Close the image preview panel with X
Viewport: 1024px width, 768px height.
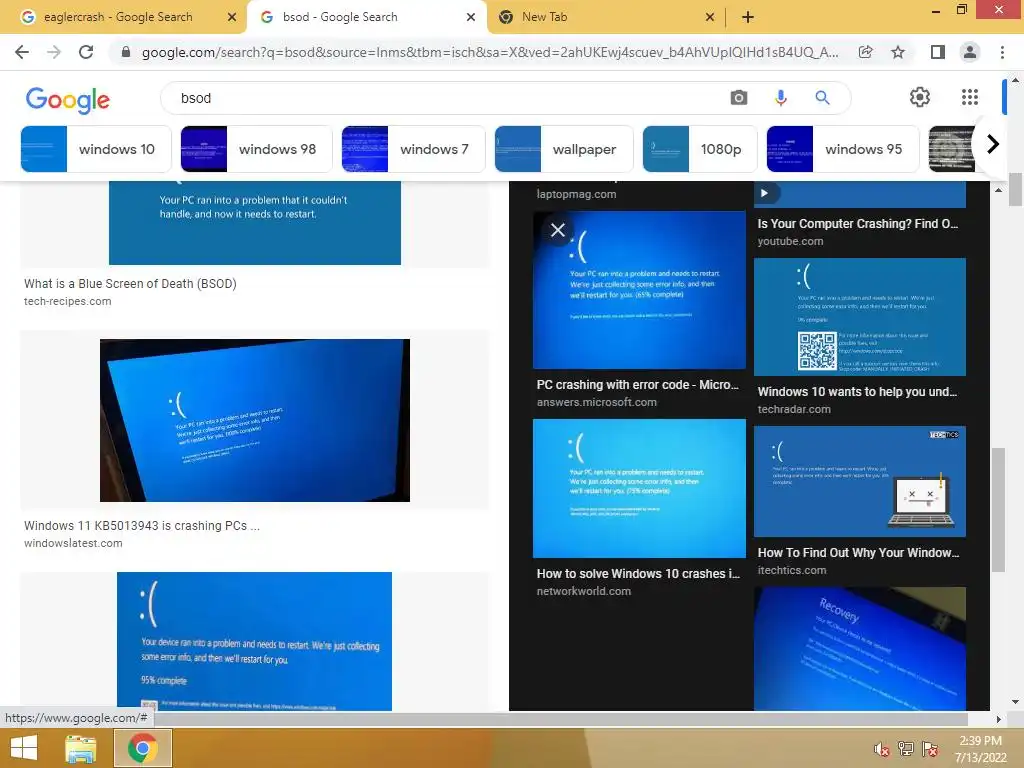tap(558, 230)
